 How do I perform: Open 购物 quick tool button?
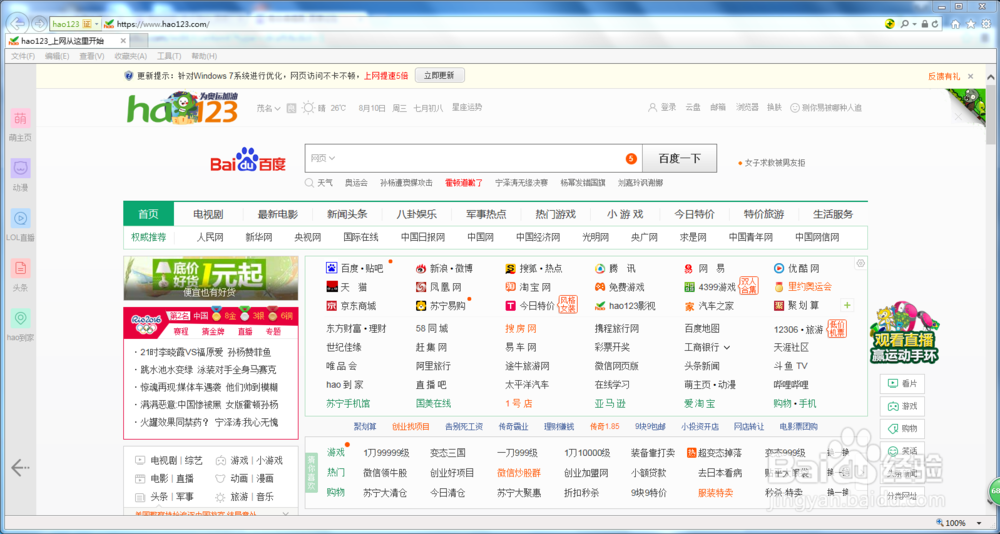point(902,428)
